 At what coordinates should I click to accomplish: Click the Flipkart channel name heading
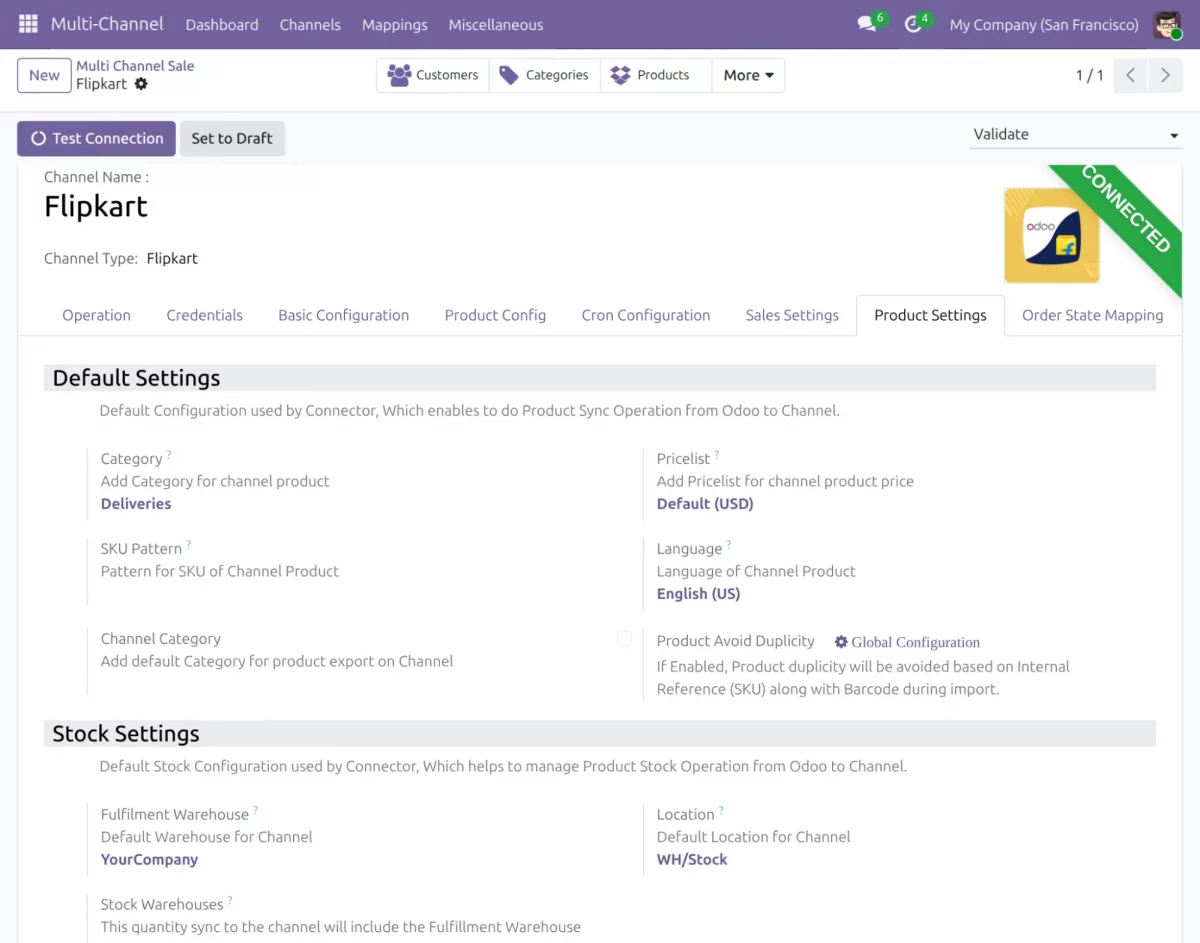tap(96, 207)
